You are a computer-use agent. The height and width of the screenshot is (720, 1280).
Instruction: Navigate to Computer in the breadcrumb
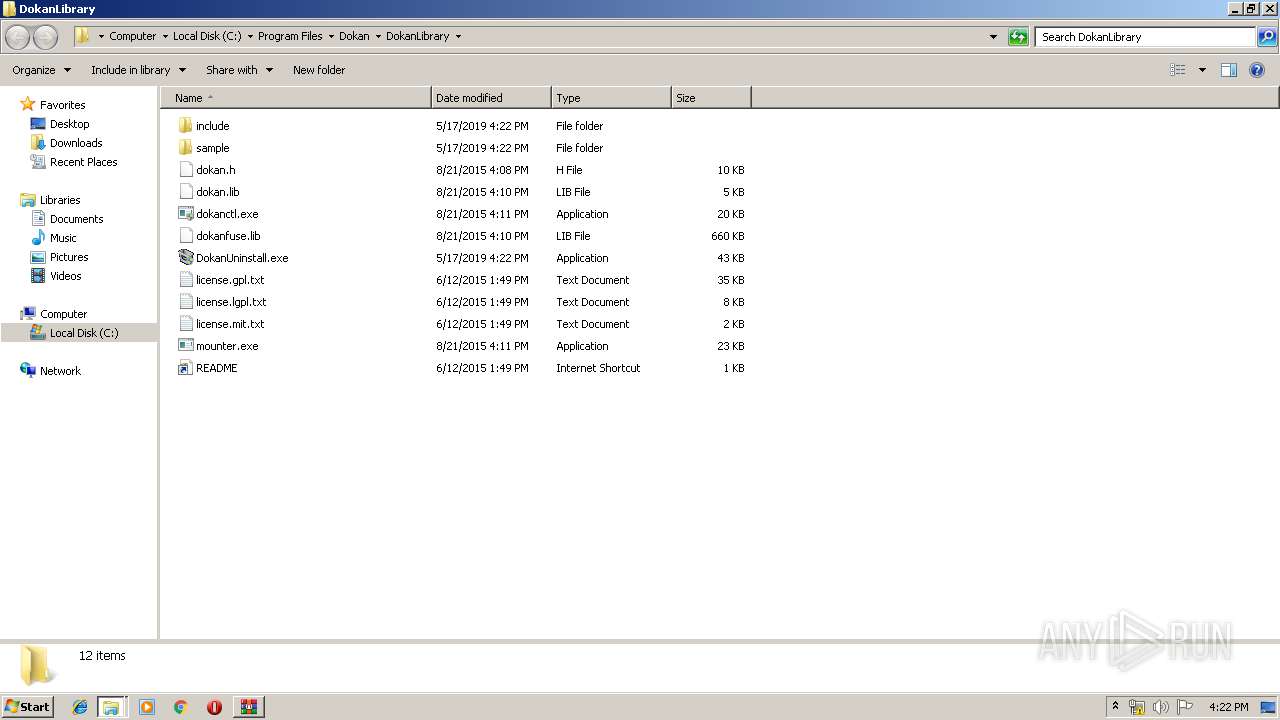[132, 37]
